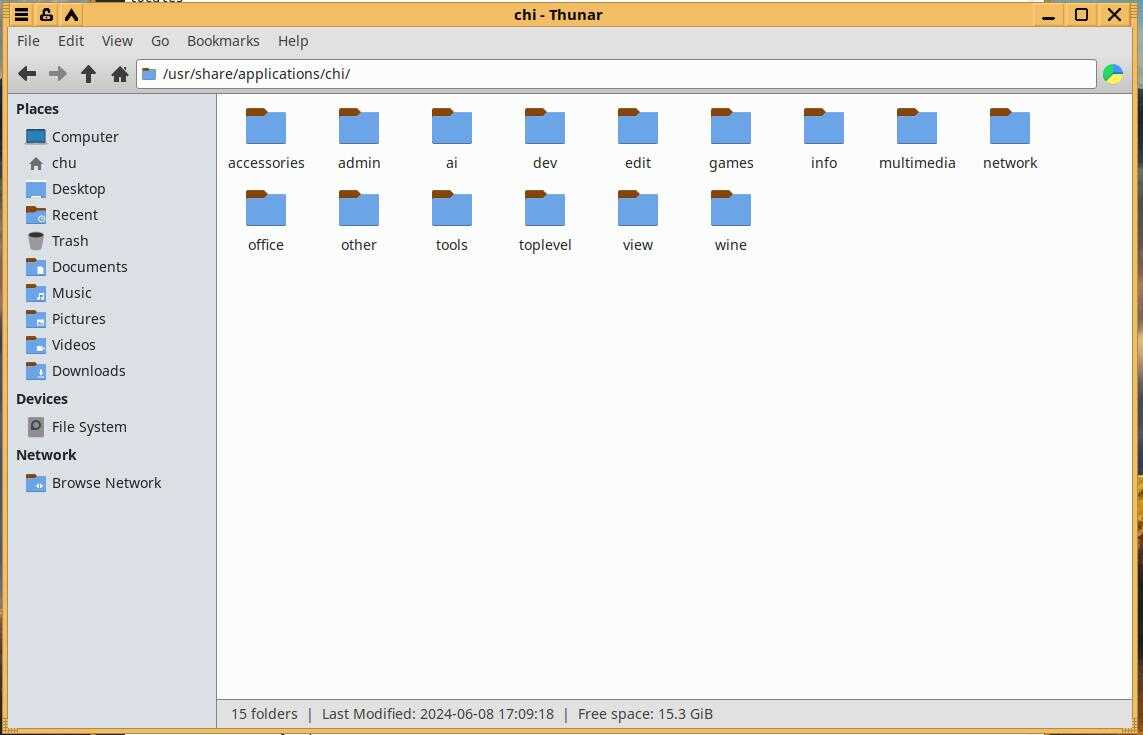Select the info folder
This screenshot has height=735, width=1143.
824,126
